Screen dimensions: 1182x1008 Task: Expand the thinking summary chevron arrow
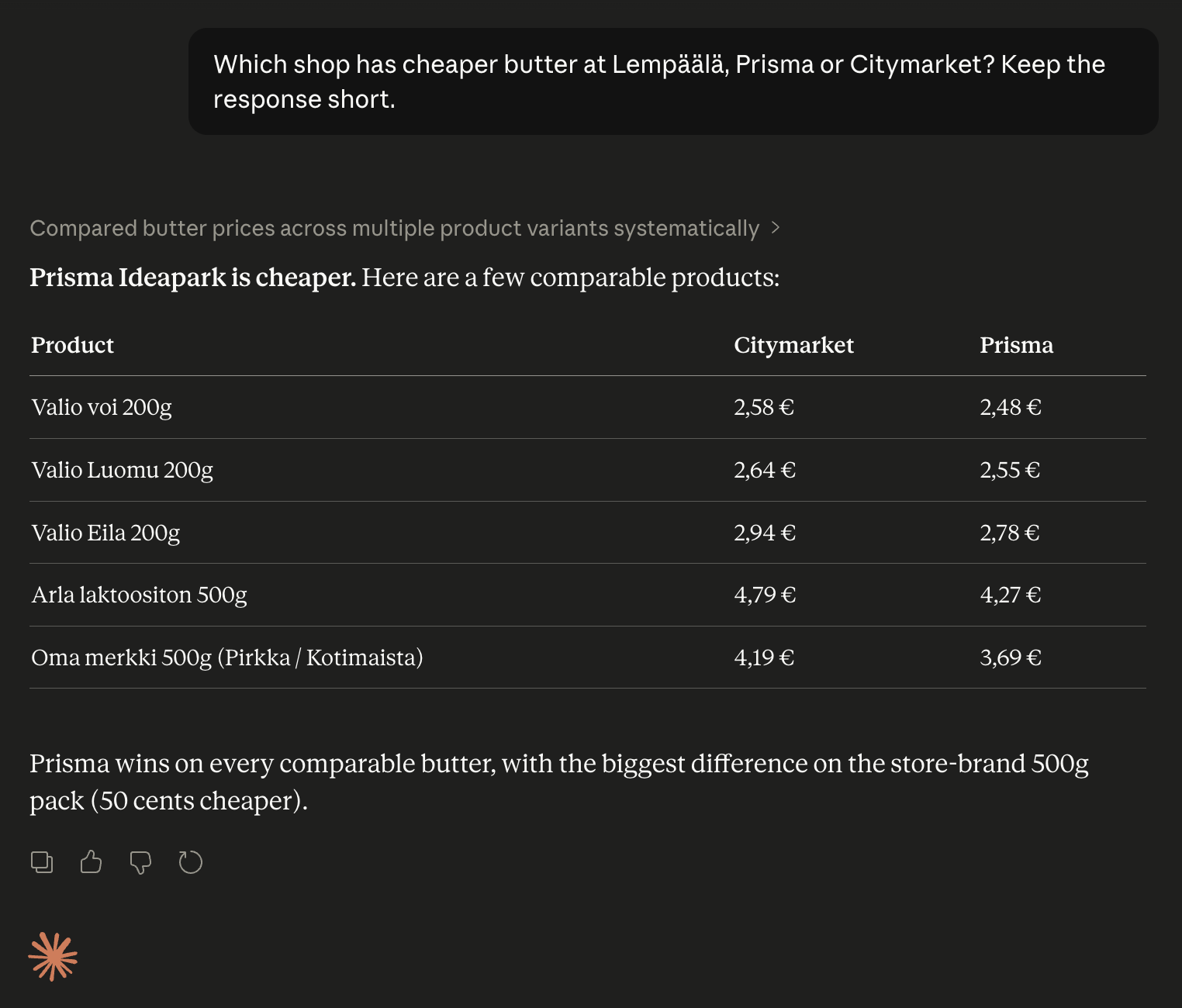click(x=775, y=228)
